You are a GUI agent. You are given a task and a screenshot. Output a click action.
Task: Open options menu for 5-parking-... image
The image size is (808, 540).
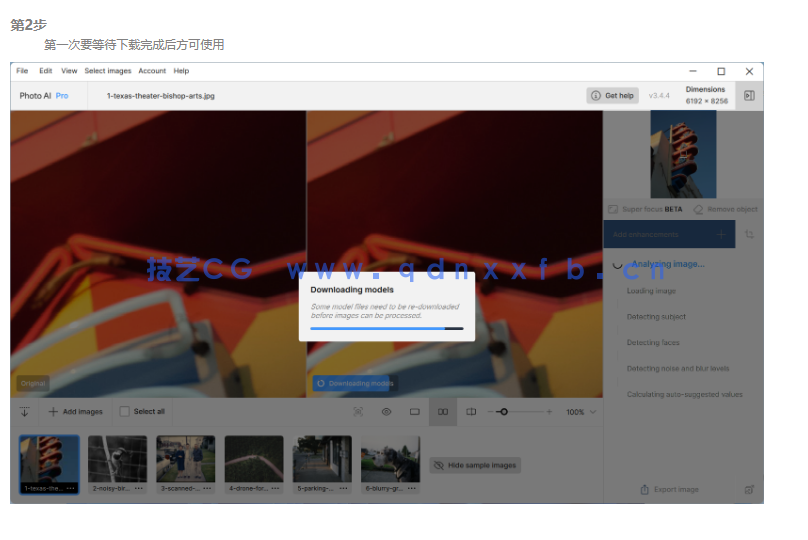(x=344, y=488)
